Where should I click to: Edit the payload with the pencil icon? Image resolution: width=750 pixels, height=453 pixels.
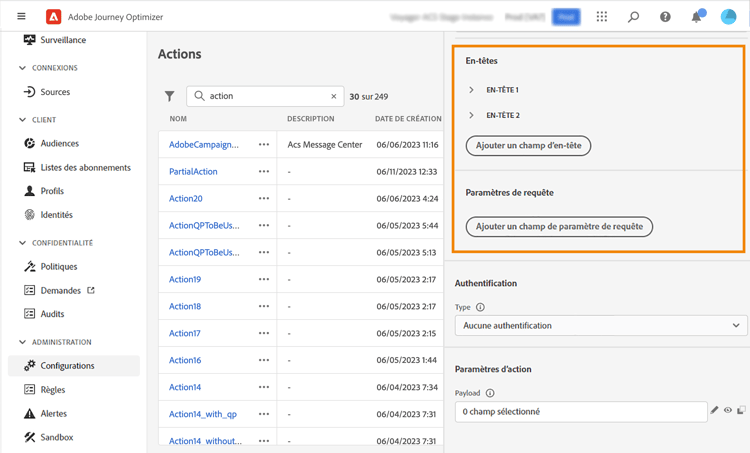click(714, 410)
